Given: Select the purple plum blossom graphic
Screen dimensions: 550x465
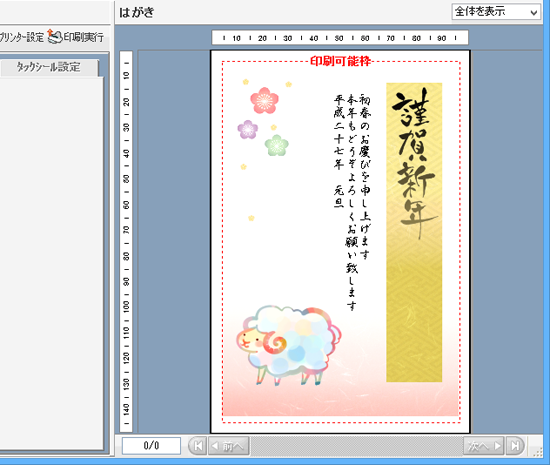Looking at the screenshot, I should pyautogui.click(x=248, y=129).
